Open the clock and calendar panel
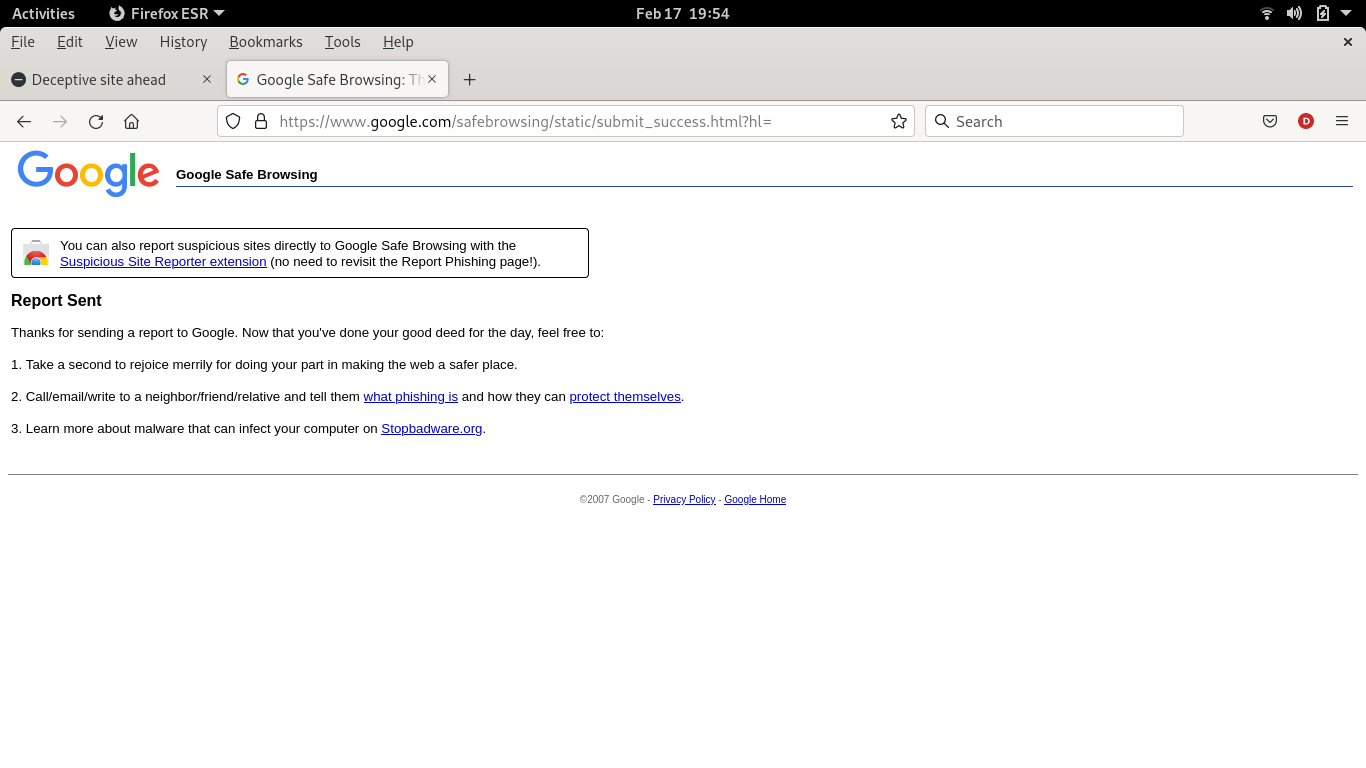 click(x=683, y=13)
